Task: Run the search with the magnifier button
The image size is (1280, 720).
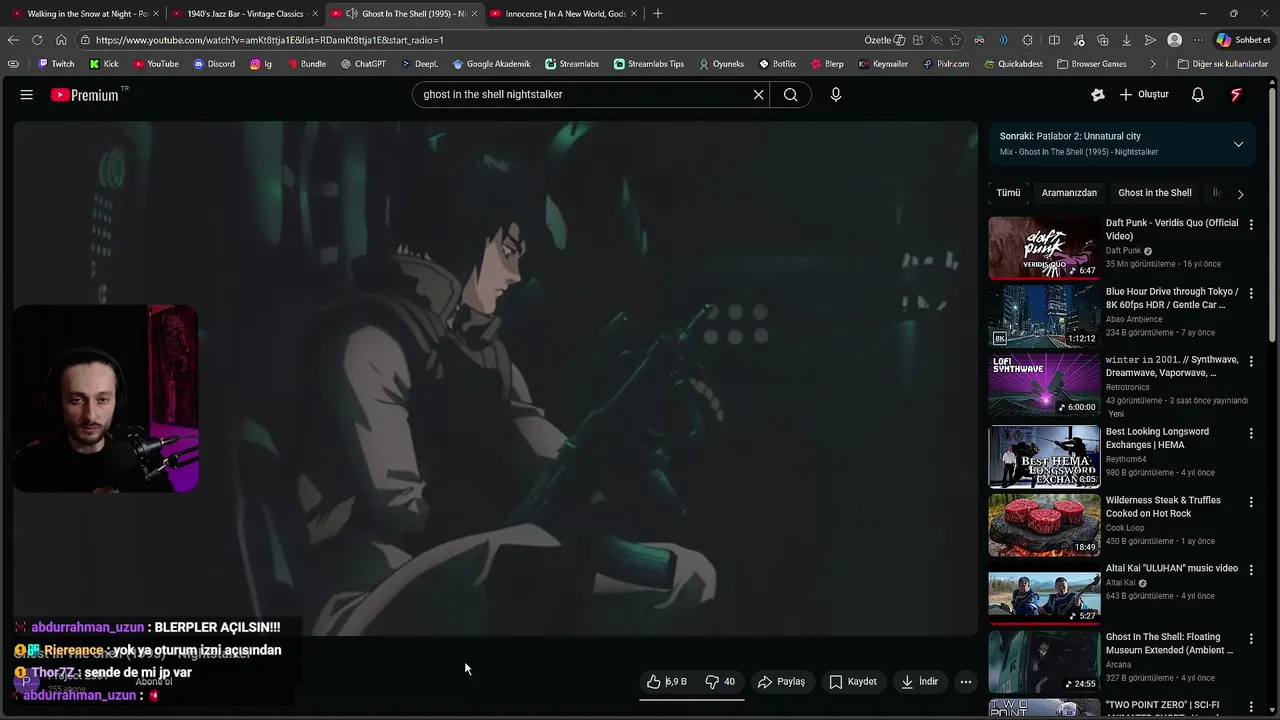Action: tap(790, 94)
